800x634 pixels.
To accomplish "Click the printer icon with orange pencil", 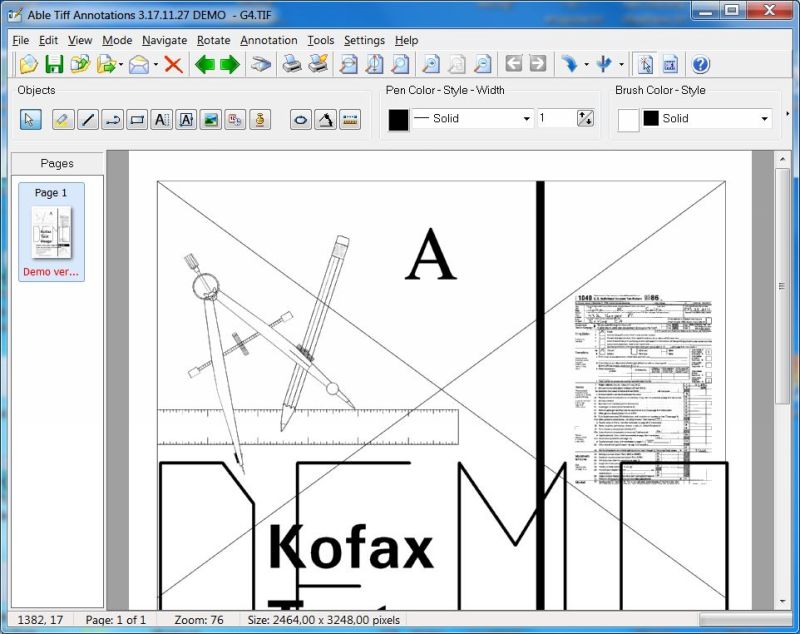I will point(318,65).
